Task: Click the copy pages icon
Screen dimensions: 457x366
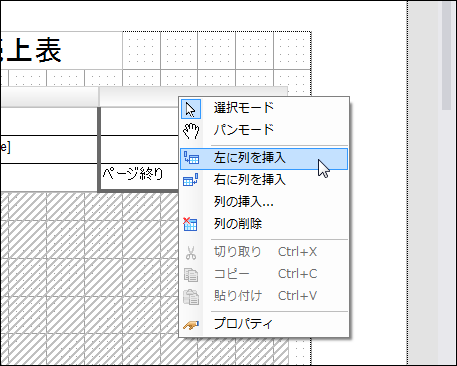Action: 191,275
